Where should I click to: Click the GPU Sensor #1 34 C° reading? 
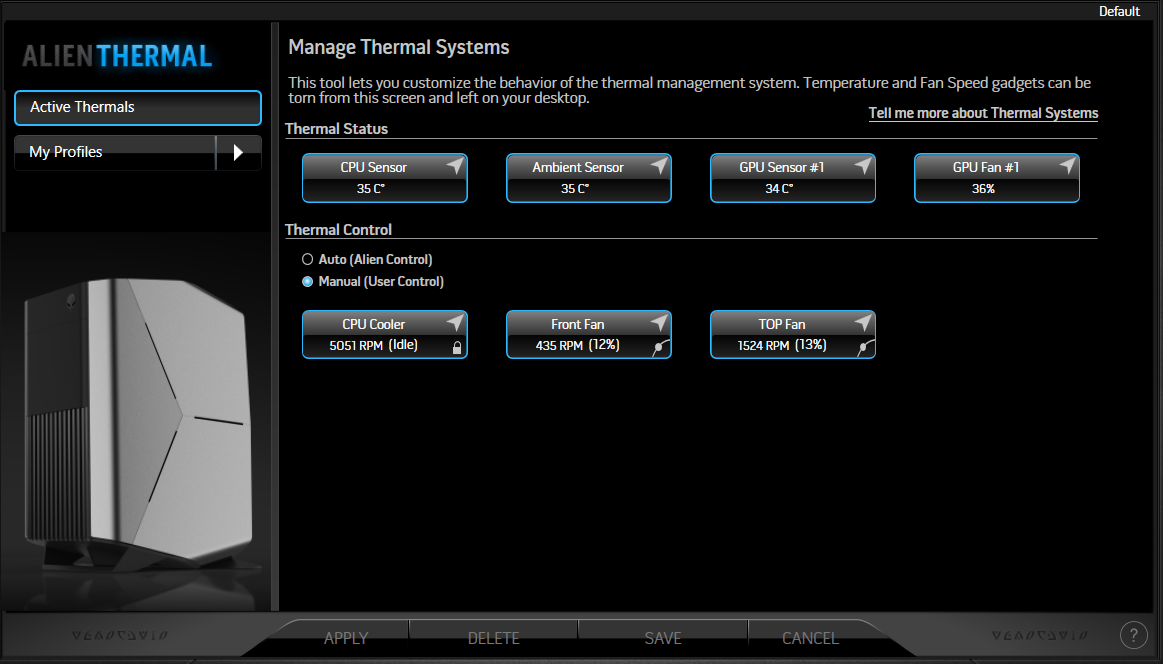[779, 189]
